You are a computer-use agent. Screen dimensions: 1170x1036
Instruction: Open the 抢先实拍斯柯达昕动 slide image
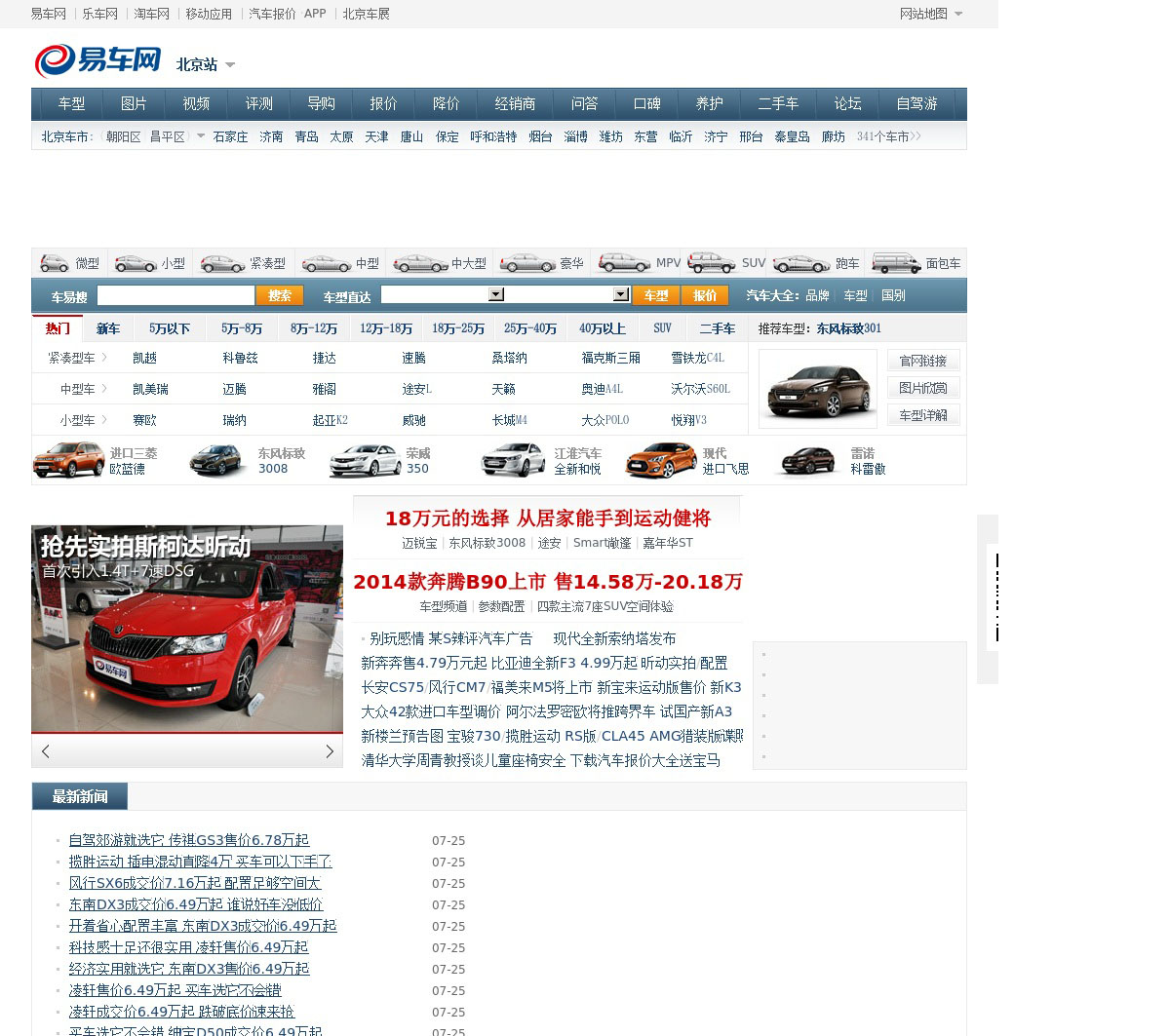tap(187, 630)
